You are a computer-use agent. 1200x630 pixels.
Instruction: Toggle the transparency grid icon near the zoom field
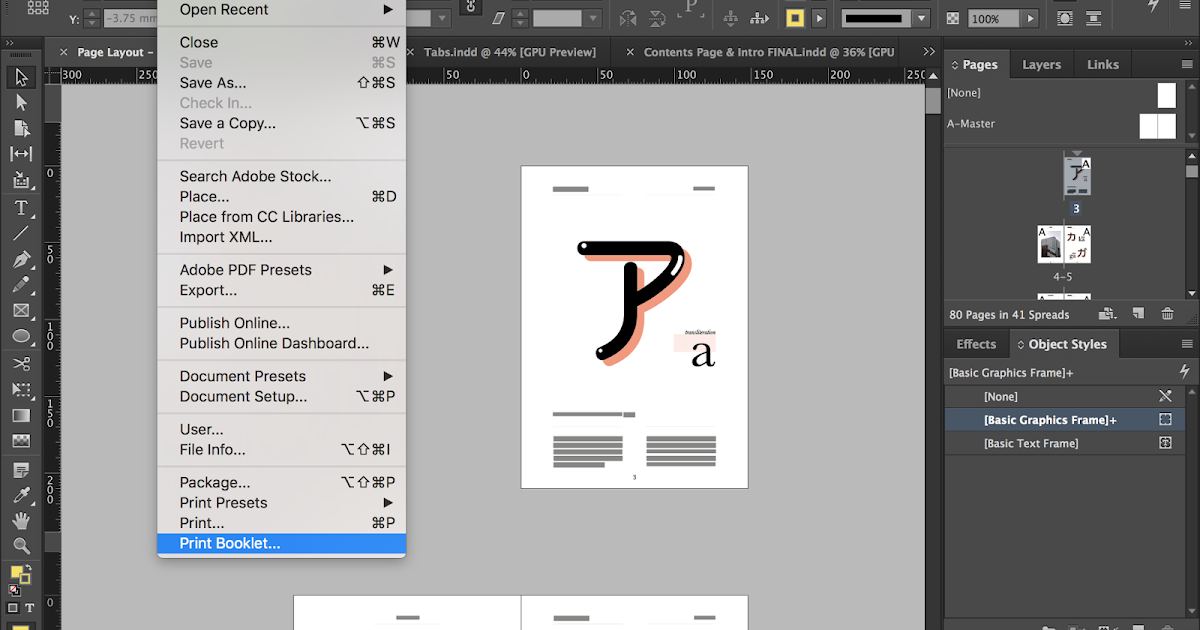(952, 17)
